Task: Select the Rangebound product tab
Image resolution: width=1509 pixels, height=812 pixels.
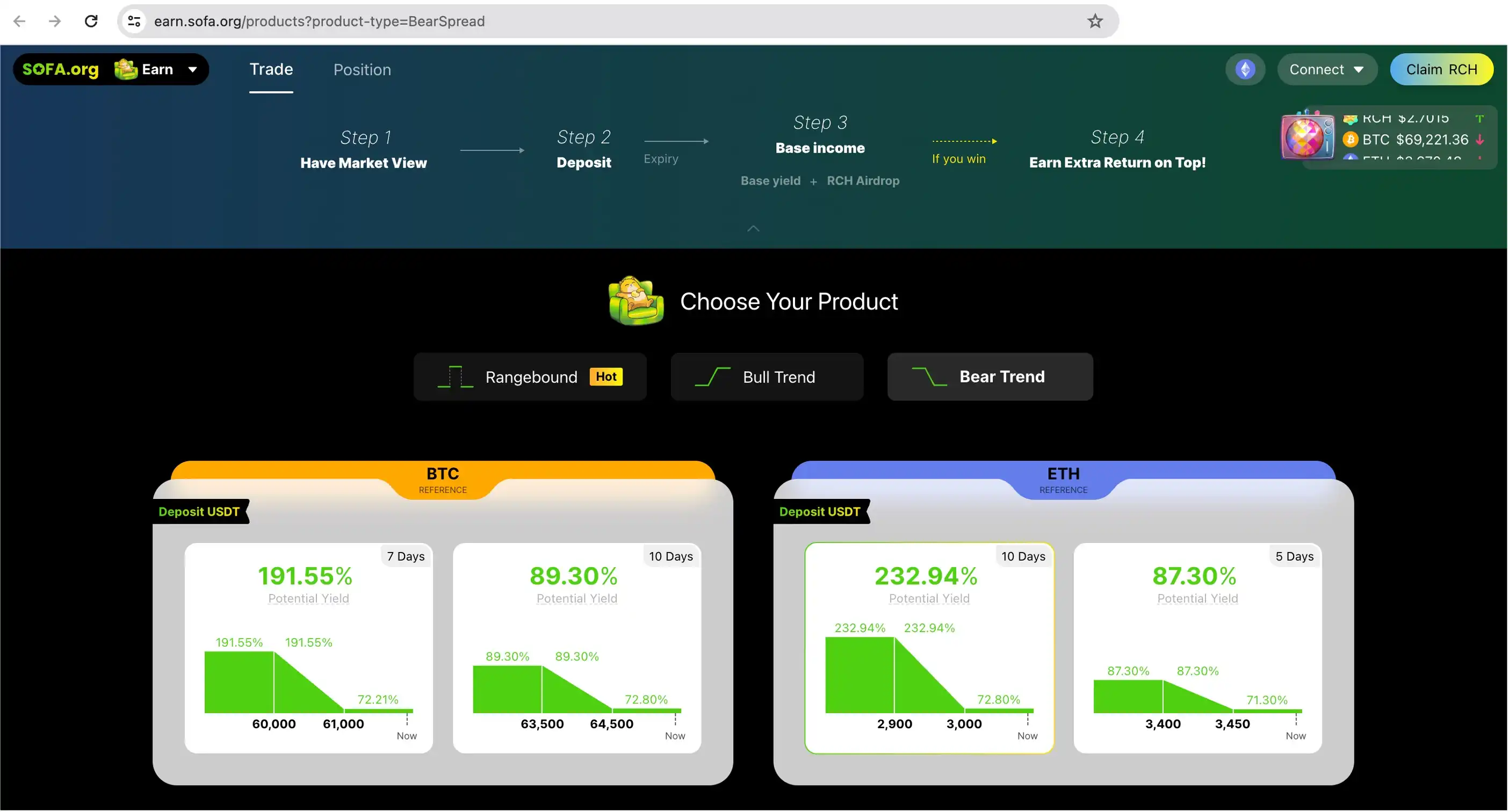Action: [x=531, y=377]
